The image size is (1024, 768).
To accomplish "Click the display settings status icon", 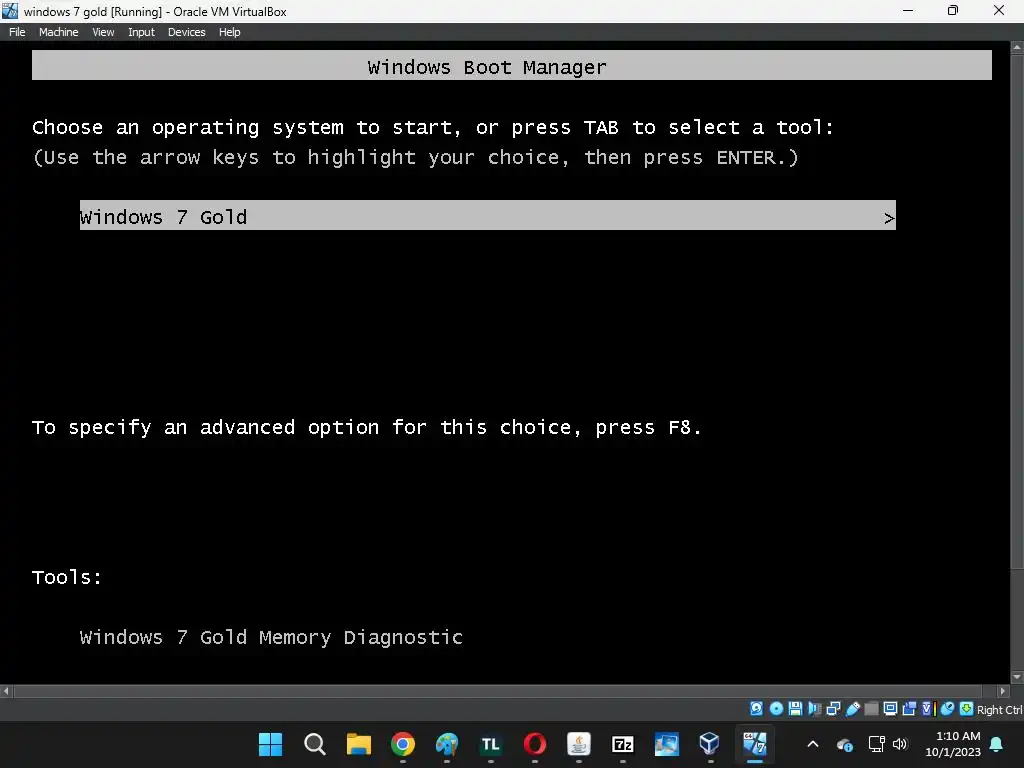I will 890,709.
